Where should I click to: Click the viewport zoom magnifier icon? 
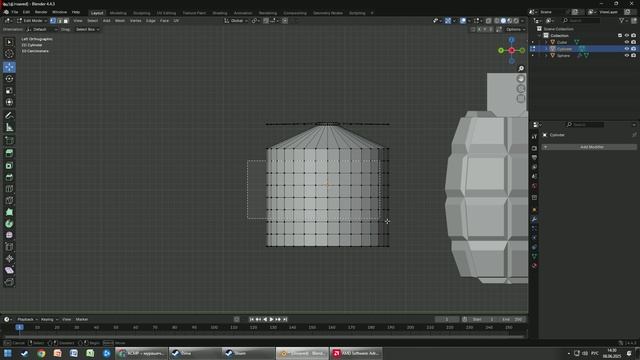point(521,69)
